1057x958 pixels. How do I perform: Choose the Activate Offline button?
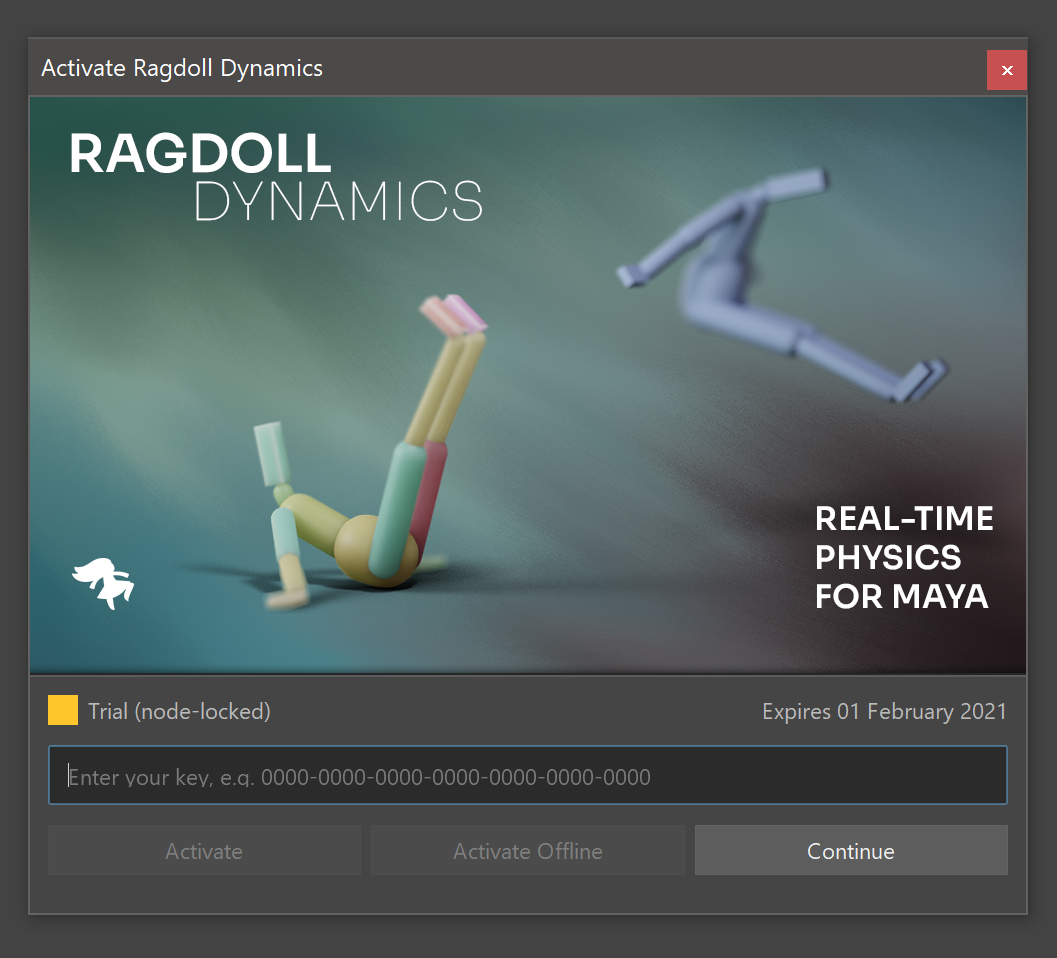(527, 851)
